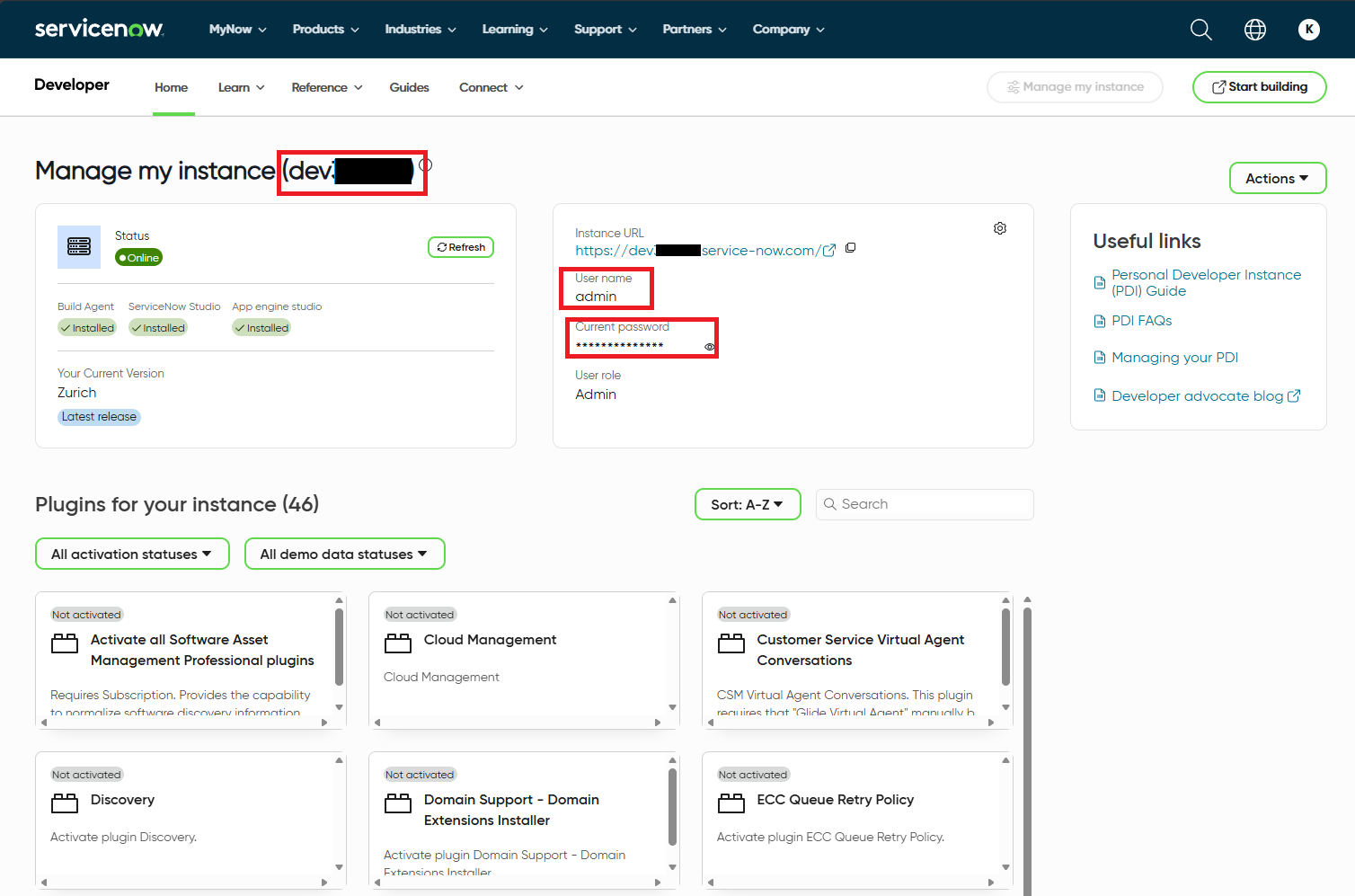This screenshot has height=896, width=1355.
Task: Click the plugin Search input field
Action: [924, 504]
